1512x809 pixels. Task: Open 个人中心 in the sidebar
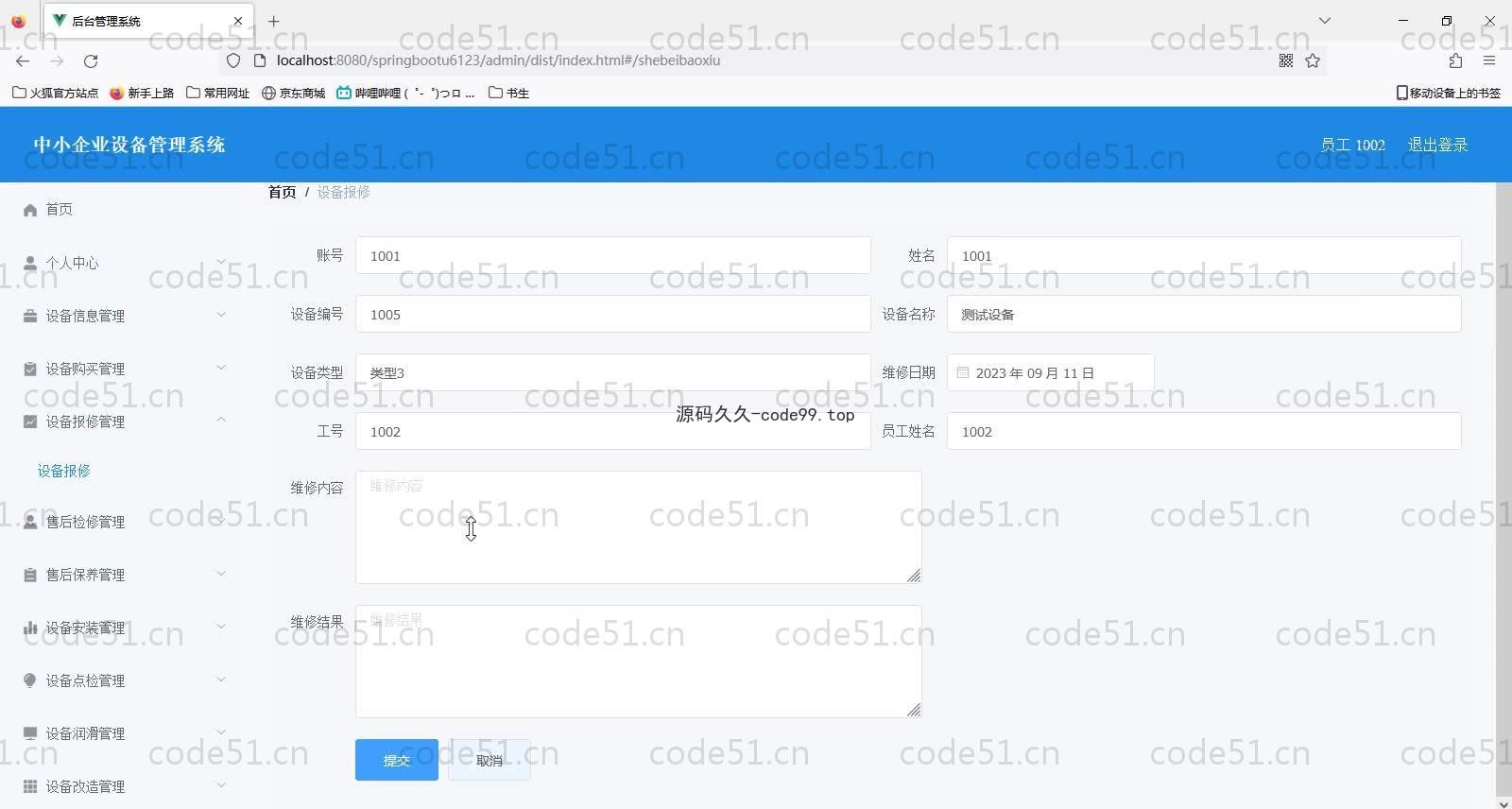coord(72,263)
